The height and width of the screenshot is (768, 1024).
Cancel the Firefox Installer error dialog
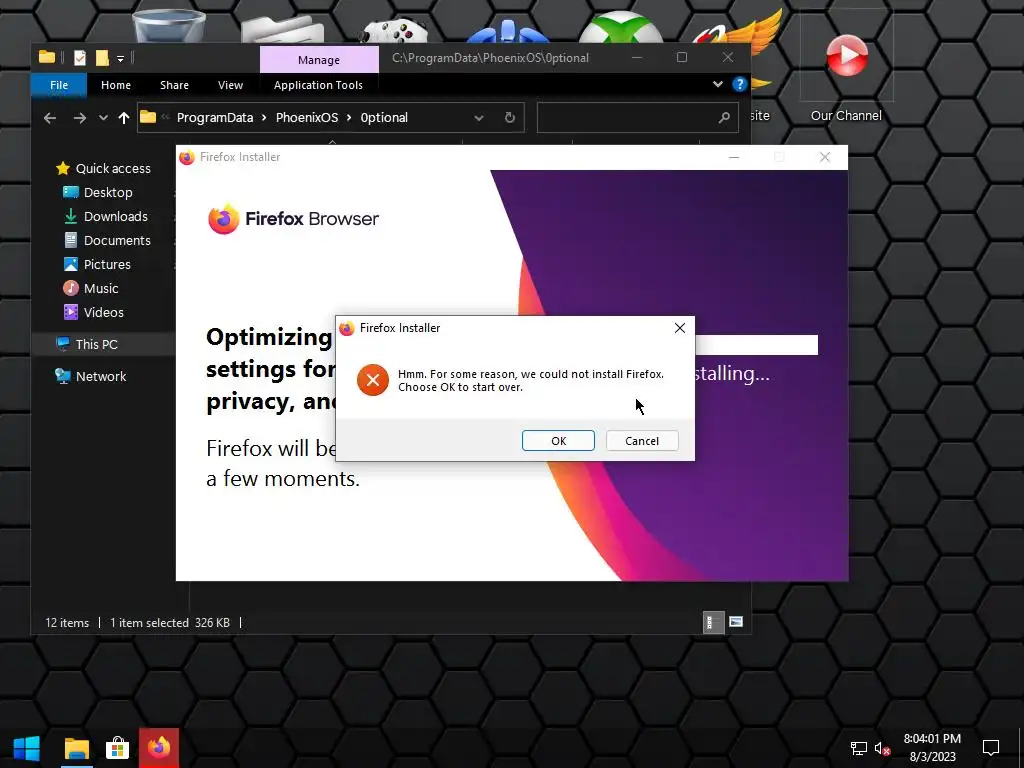642,441
